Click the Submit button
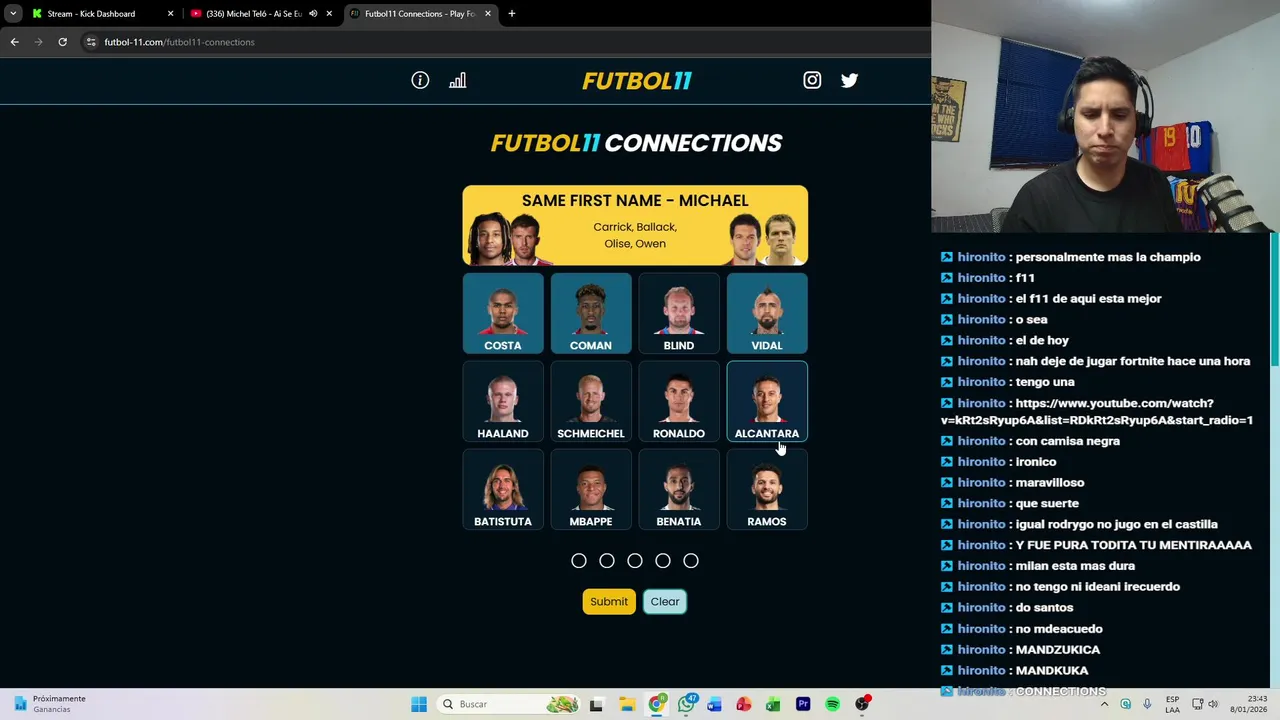The image size is (1280, 720). pos(609,601)
